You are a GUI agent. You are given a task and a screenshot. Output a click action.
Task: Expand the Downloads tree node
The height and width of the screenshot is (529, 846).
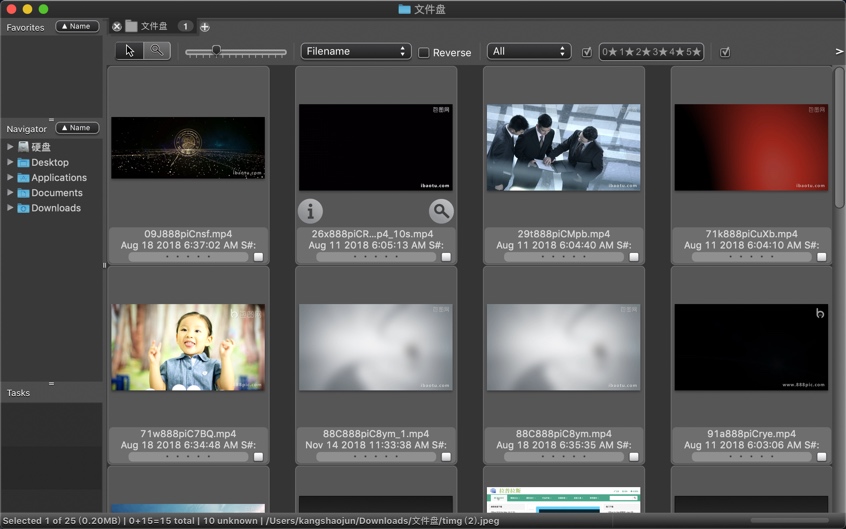(10, 207)
